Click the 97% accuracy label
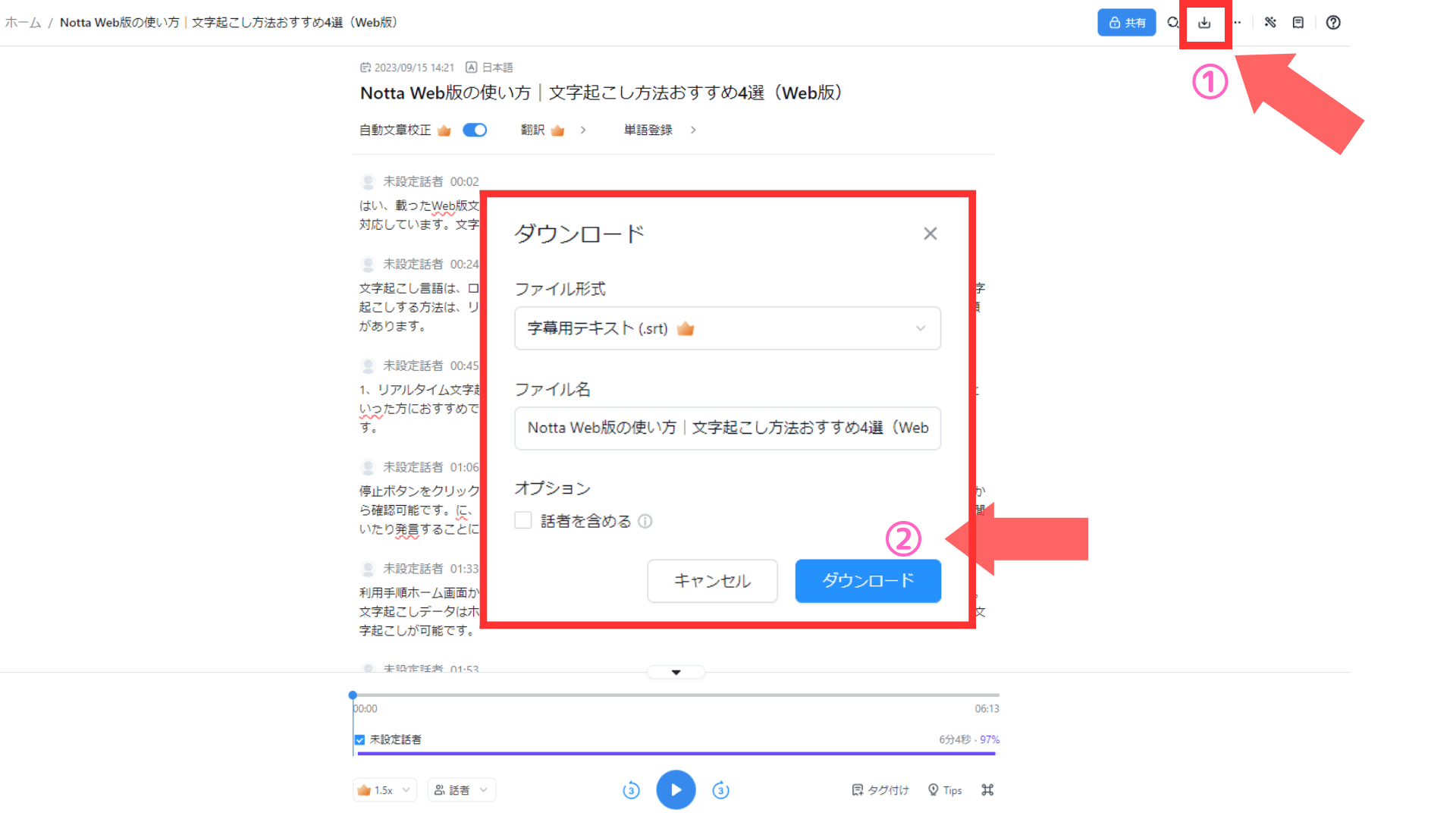 (x=990, y=739)
